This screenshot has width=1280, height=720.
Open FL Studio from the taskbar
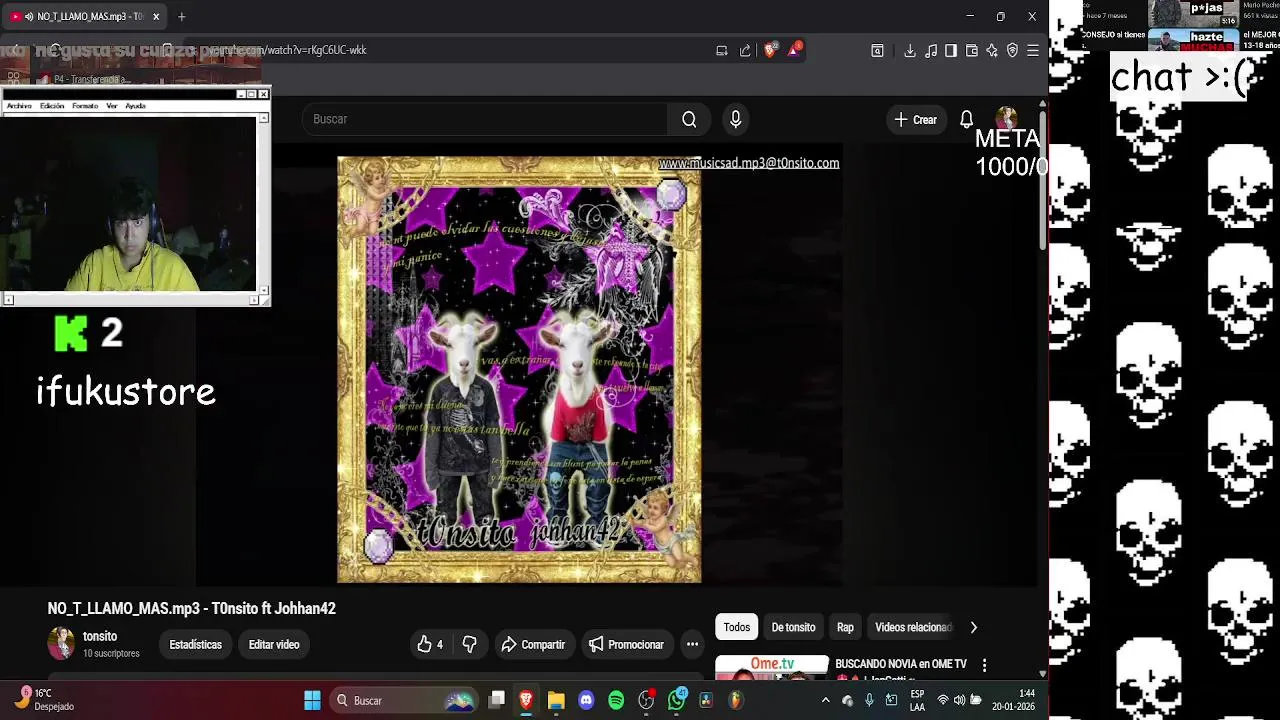pyautogui.click(x=736, y=700)
